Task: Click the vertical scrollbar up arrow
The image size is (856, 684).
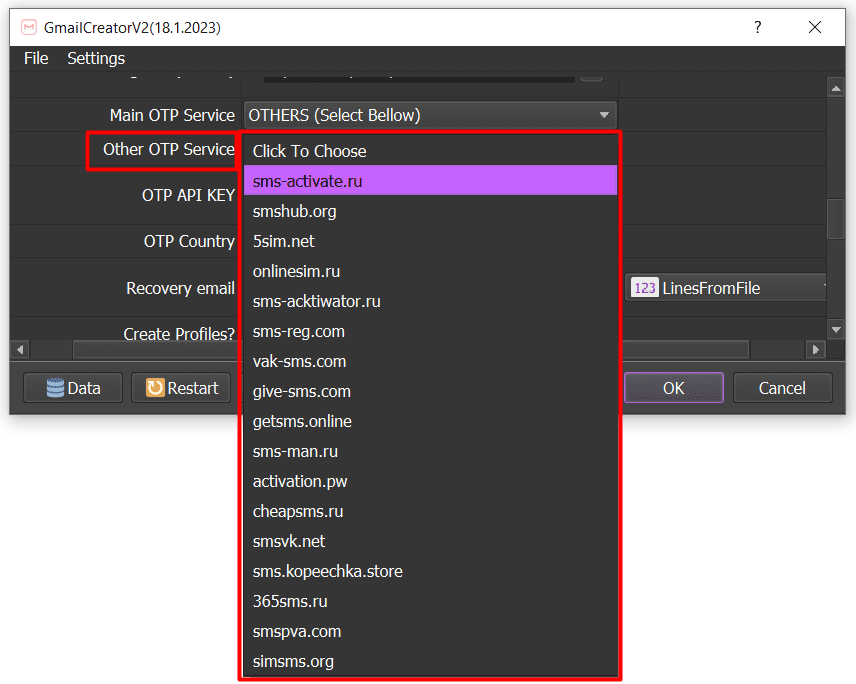Action: click(x=836, y=88)
